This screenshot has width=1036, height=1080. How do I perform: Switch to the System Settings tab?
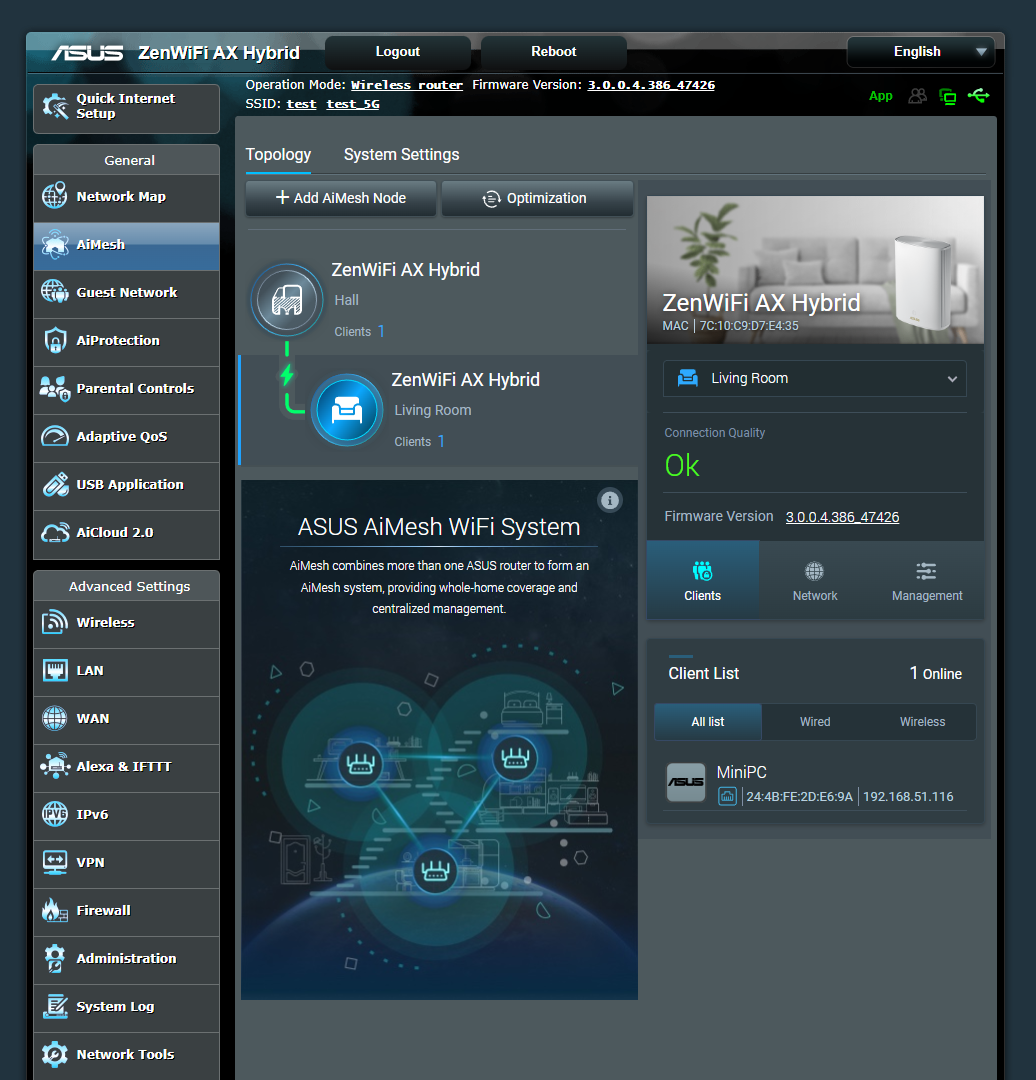click(401, 155)
